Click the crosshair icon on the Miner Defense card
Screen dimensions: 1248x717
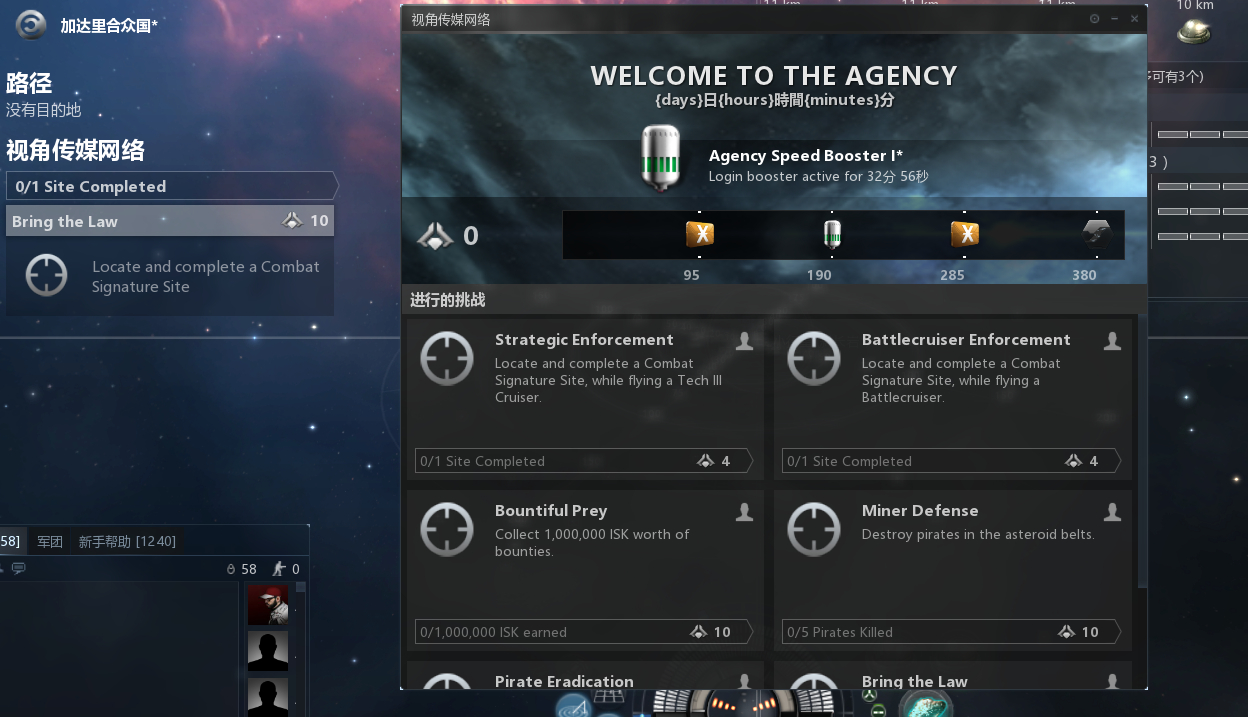click(x=814, y=529)
